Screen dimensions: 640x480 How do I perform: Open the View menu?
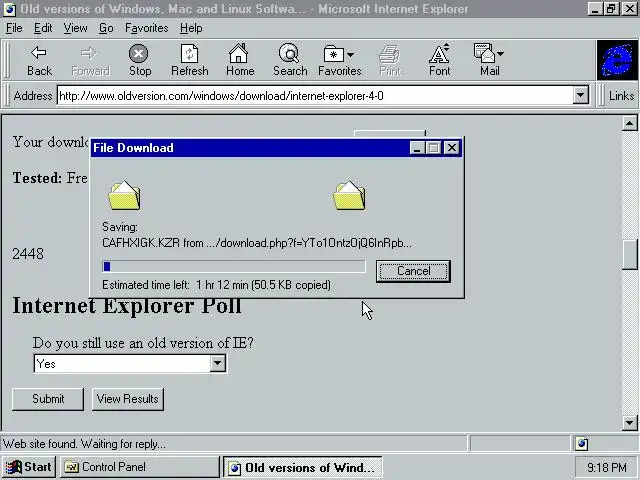[76, 28]
